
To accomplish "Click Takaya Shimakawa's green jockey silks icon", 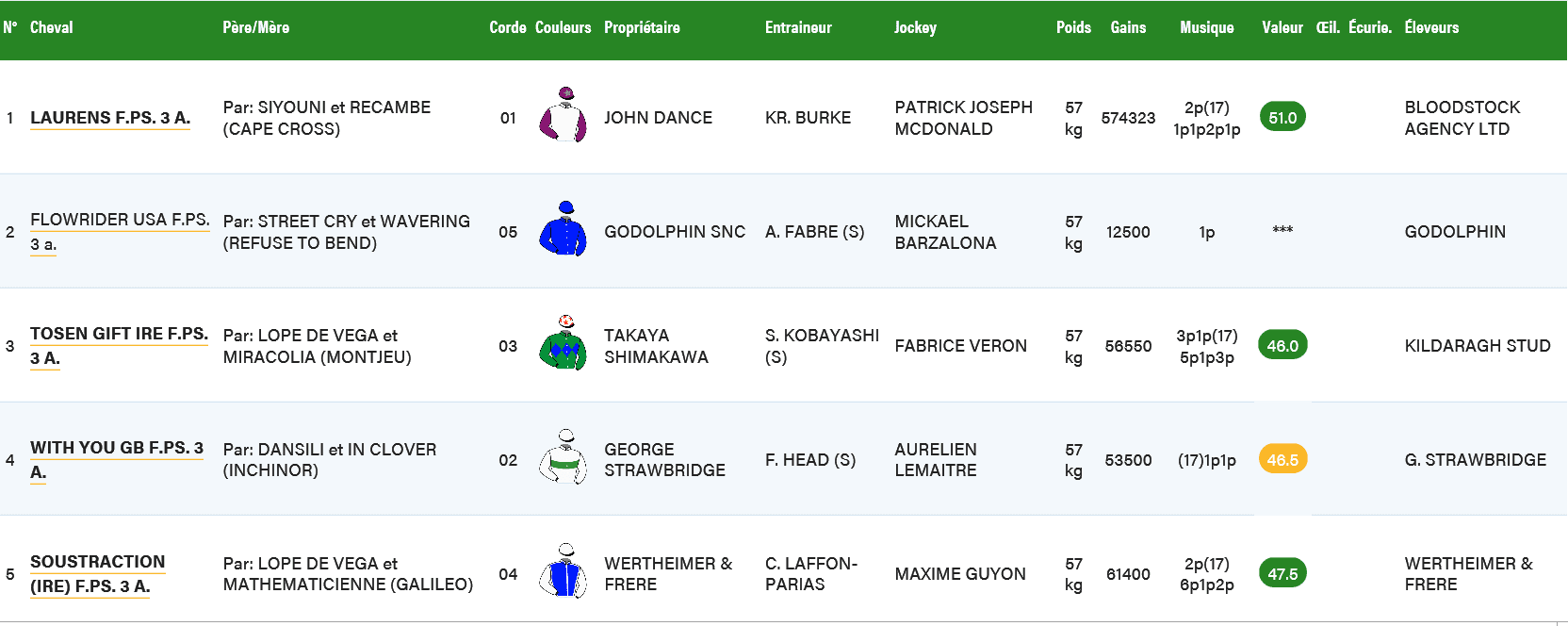I will click(x=563, y=343).
